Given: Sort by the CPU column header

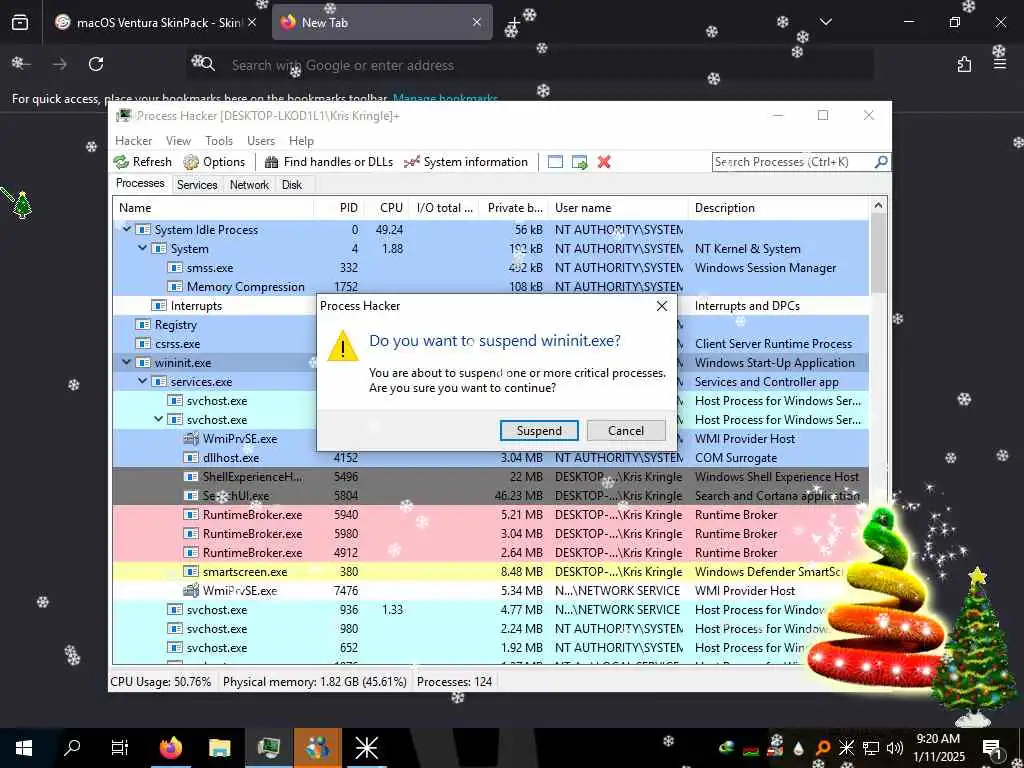Looking at the screenshot, I should click(387, 208).
